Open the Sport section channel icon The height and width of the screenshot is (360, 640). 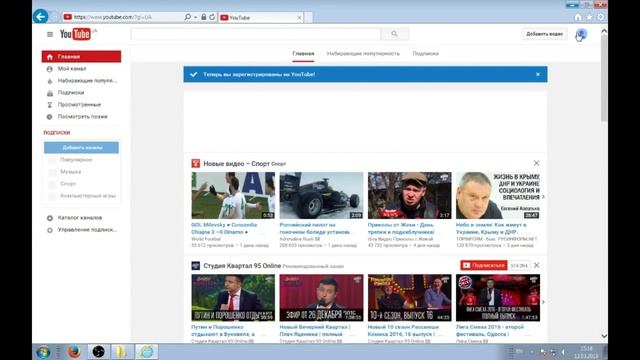(x=196, y=163)
